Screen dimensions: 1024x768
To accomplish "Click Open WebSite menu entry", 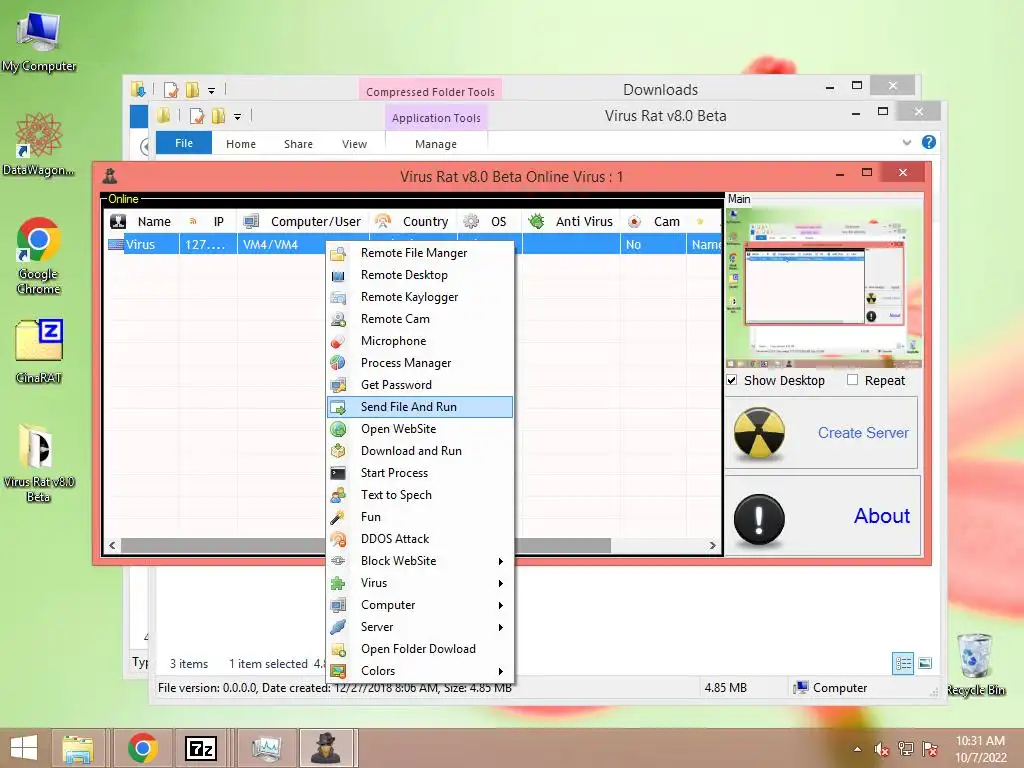I will (419, 429).
